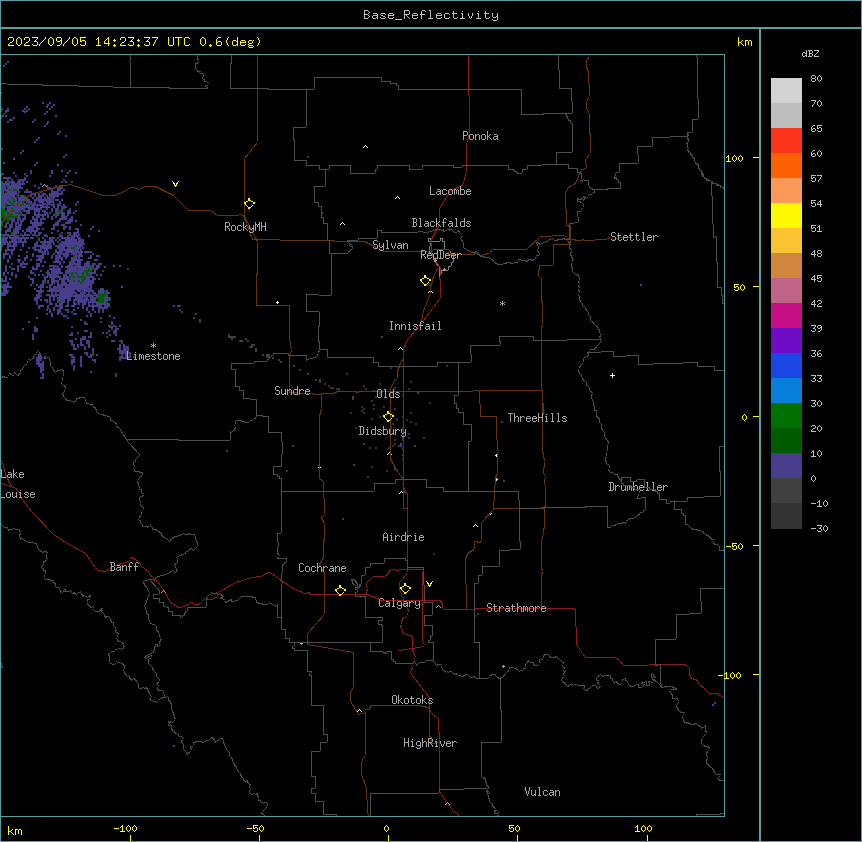Click the RockyMH town label
The width and height of the screenshot is (862, 842).
(x=245, y=227)
